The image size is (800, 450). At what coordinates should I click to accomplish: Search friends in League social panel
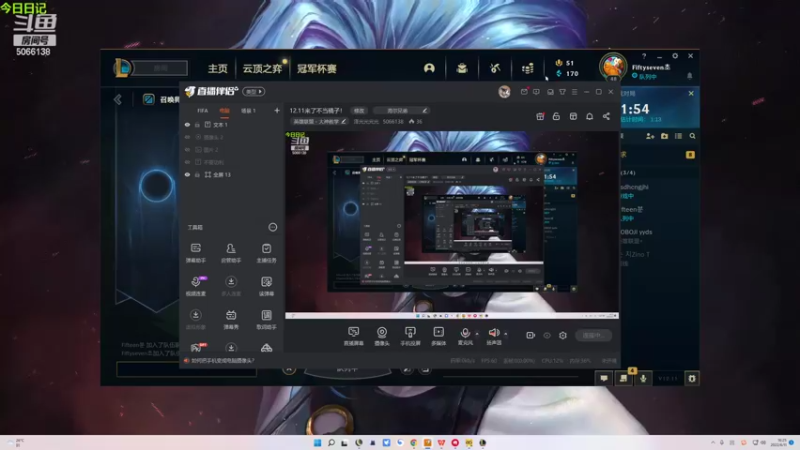[x=692, y=136]
